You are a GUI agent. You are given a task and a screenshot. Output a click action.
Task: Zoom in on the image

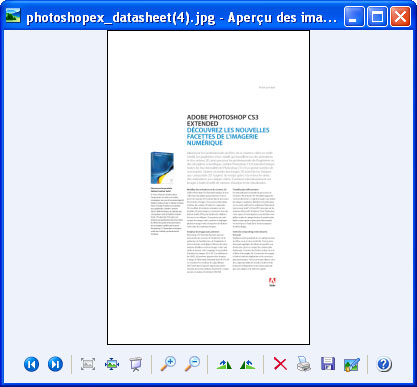point(168,364)
